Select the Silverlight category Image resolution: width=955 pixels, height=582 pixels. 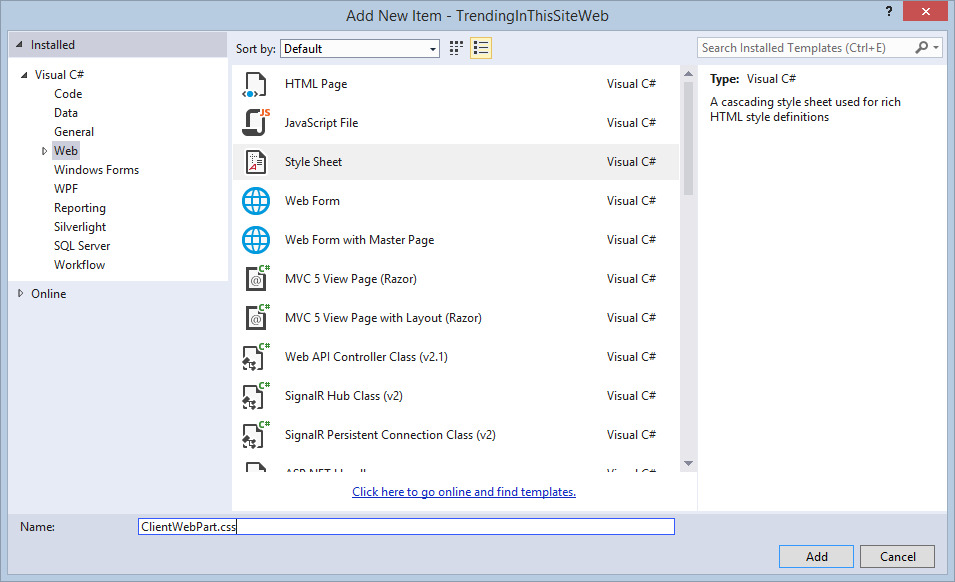[80, 226]
